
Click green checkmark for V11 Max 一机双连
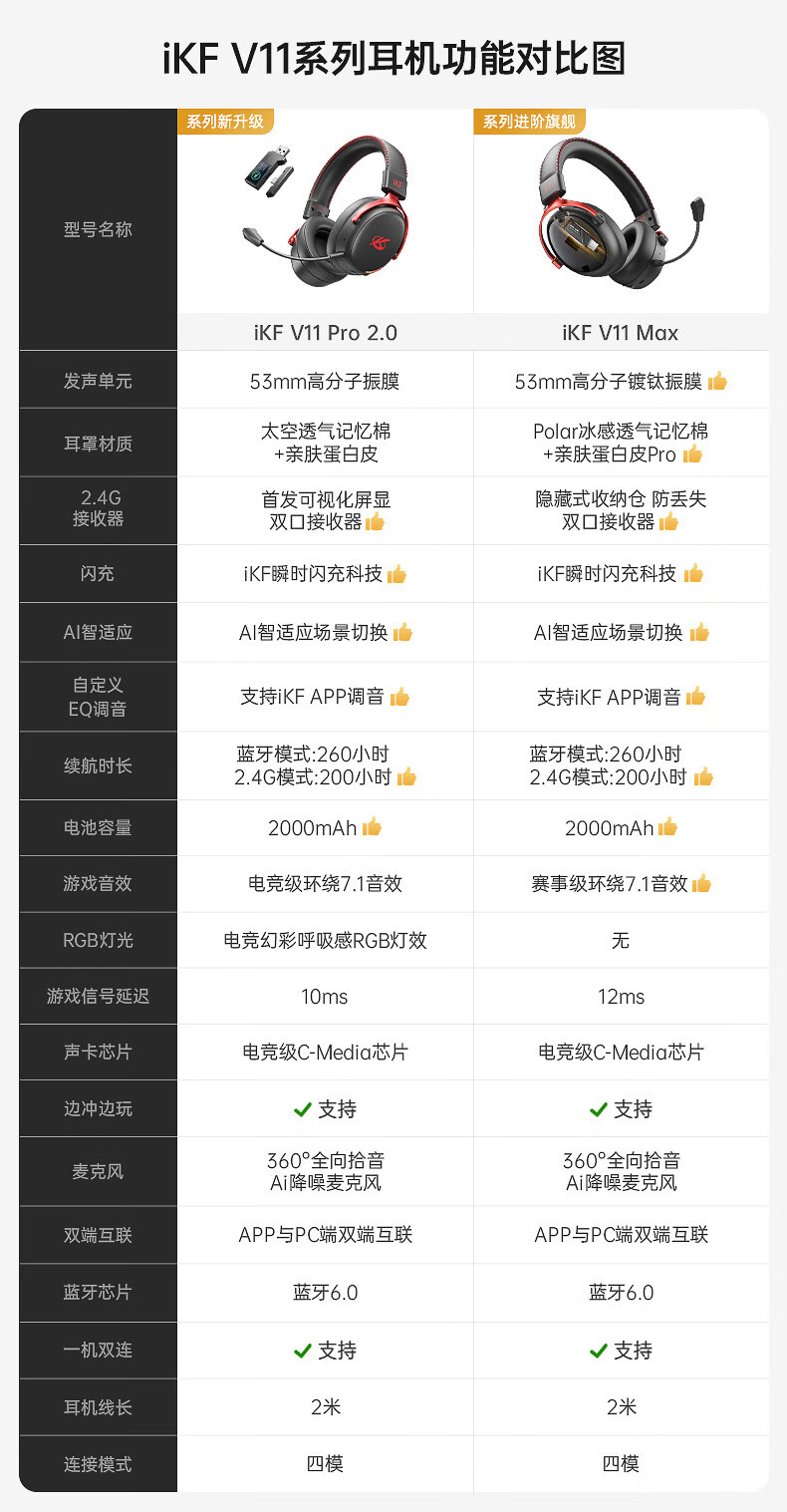[598, 1351]
